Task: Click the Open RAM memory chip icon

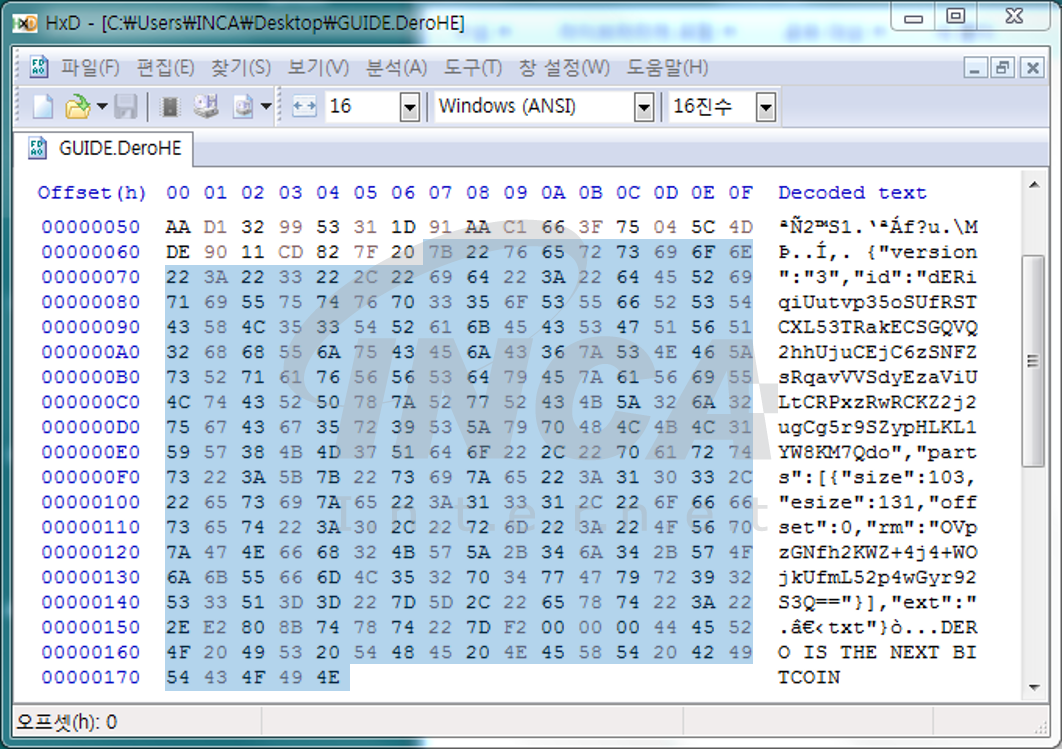Action: click(169, 107)
